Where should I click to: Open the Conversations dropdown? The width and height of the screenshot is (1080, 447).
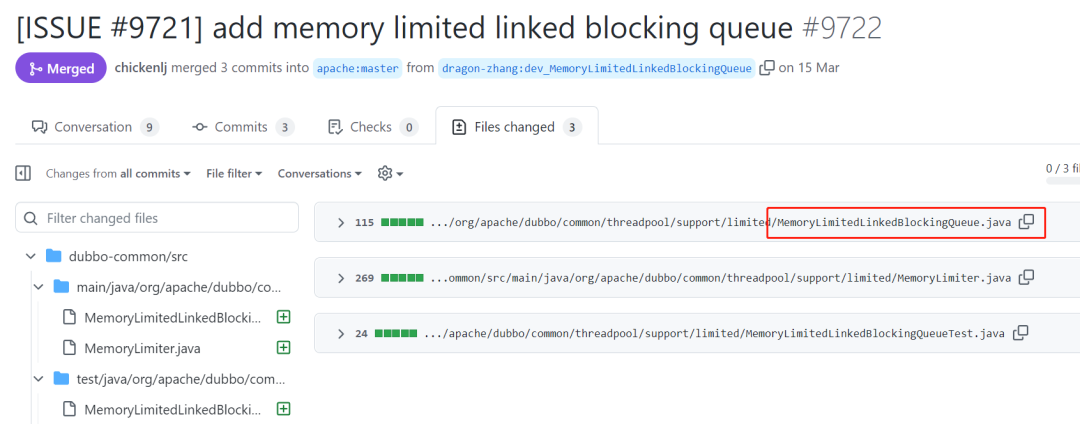tap(320, 174)
